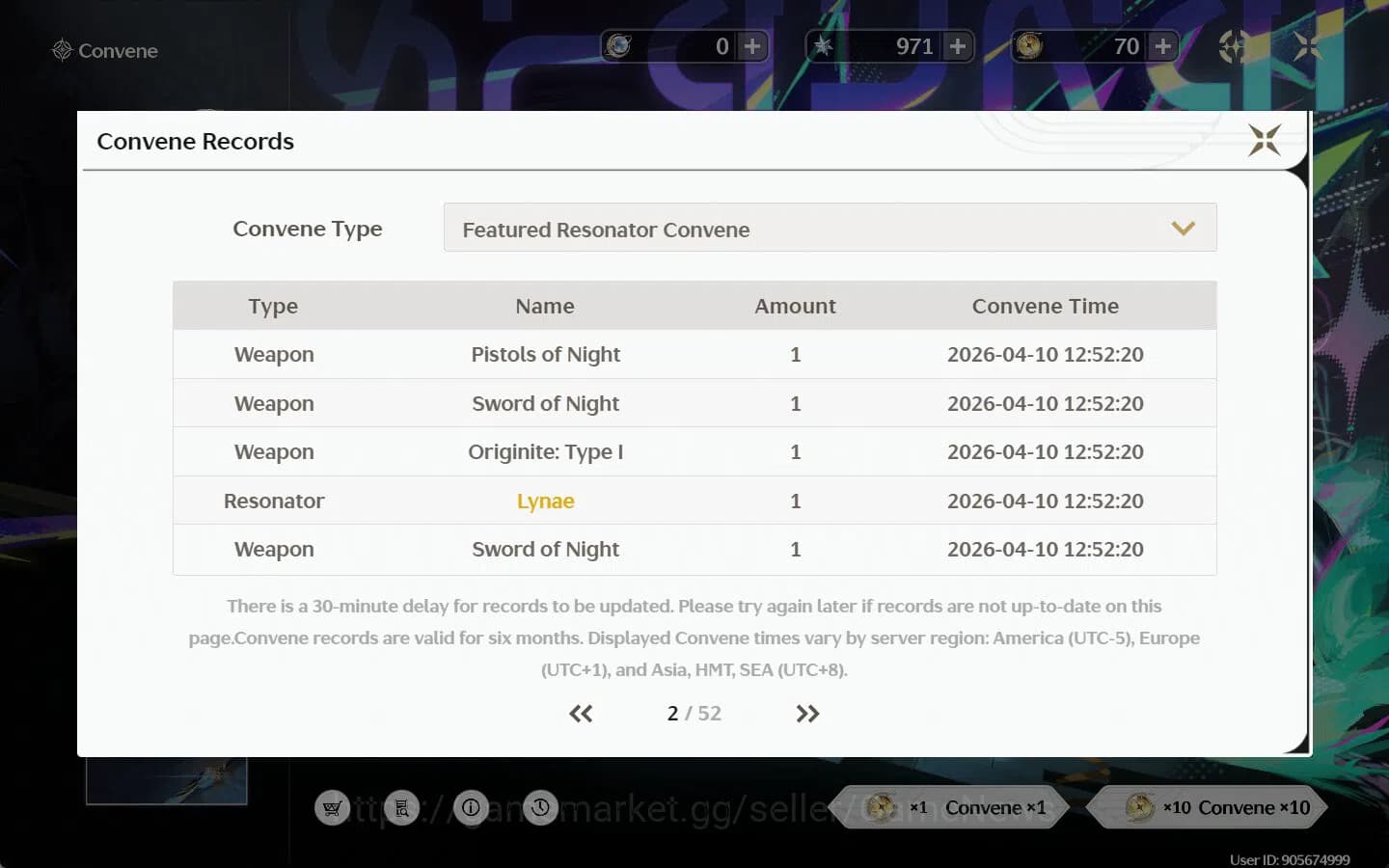Click the exchange store receipt icon

(401, 808)
